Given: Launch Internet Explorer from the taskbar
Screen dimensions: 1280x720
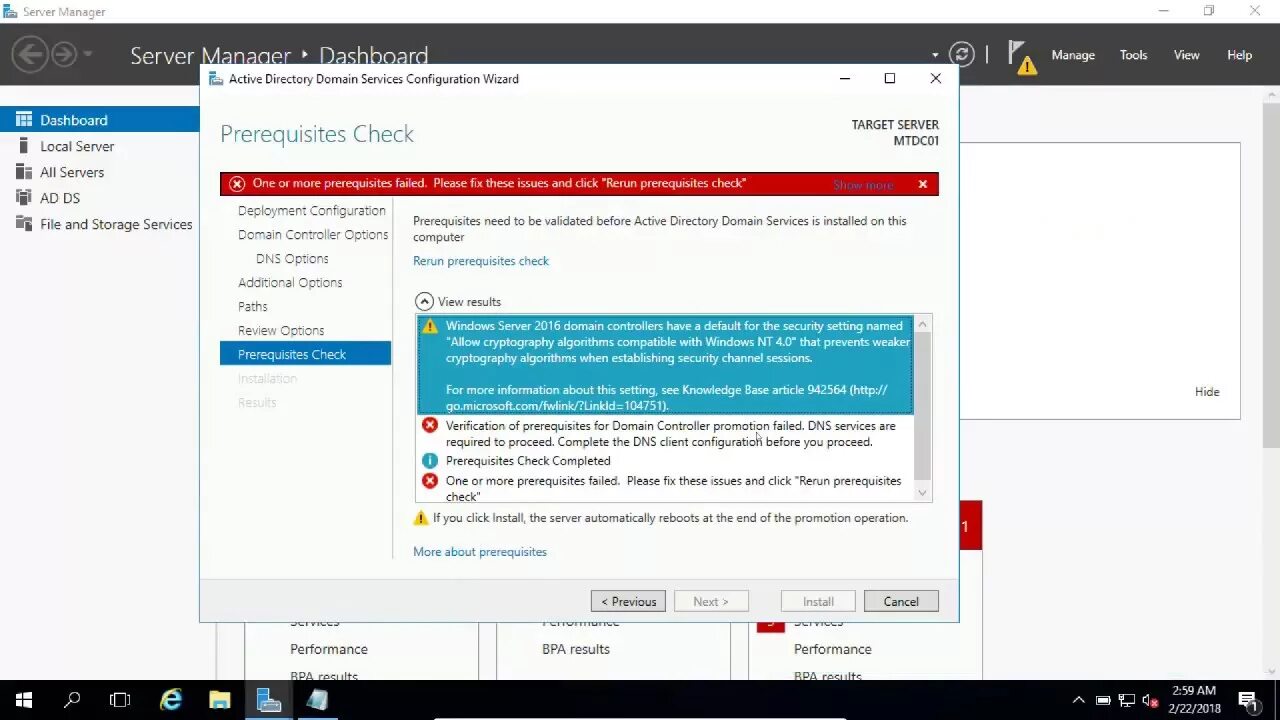Looking at the screenshot, I should pyautogui.click(x=171, y=700).
